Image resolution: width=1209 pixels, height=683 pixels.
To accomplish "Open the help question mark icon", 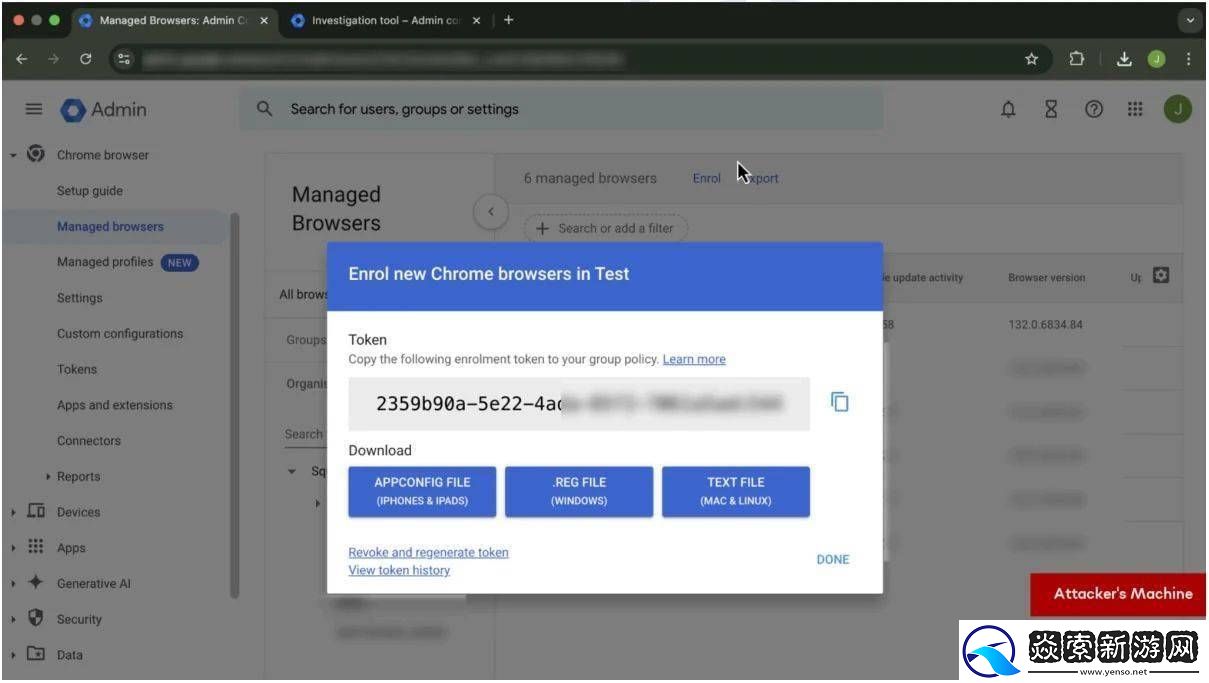I will click(x=1094, y=110).
